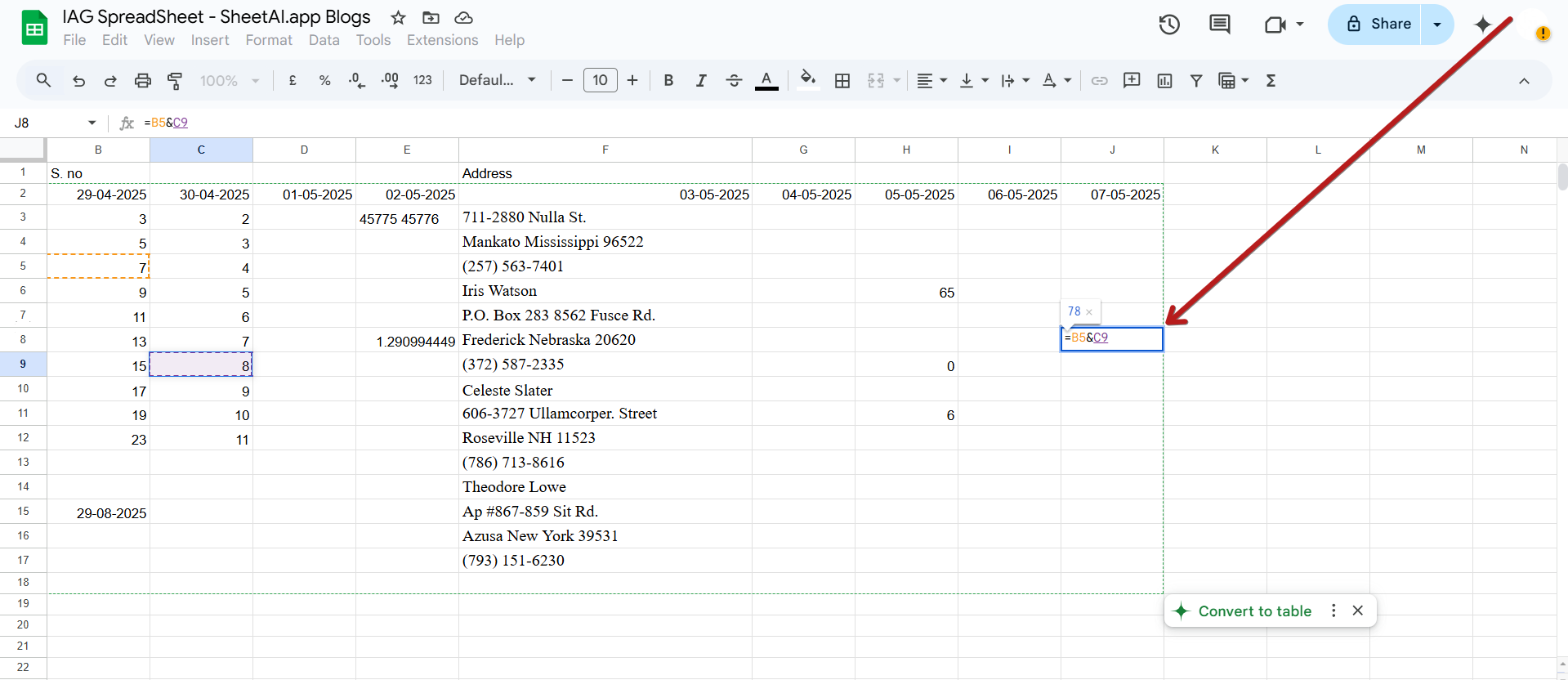Go to Sheets home via green logo
Viewport: 1568px width, 680px height.
(x=34, y=27)
